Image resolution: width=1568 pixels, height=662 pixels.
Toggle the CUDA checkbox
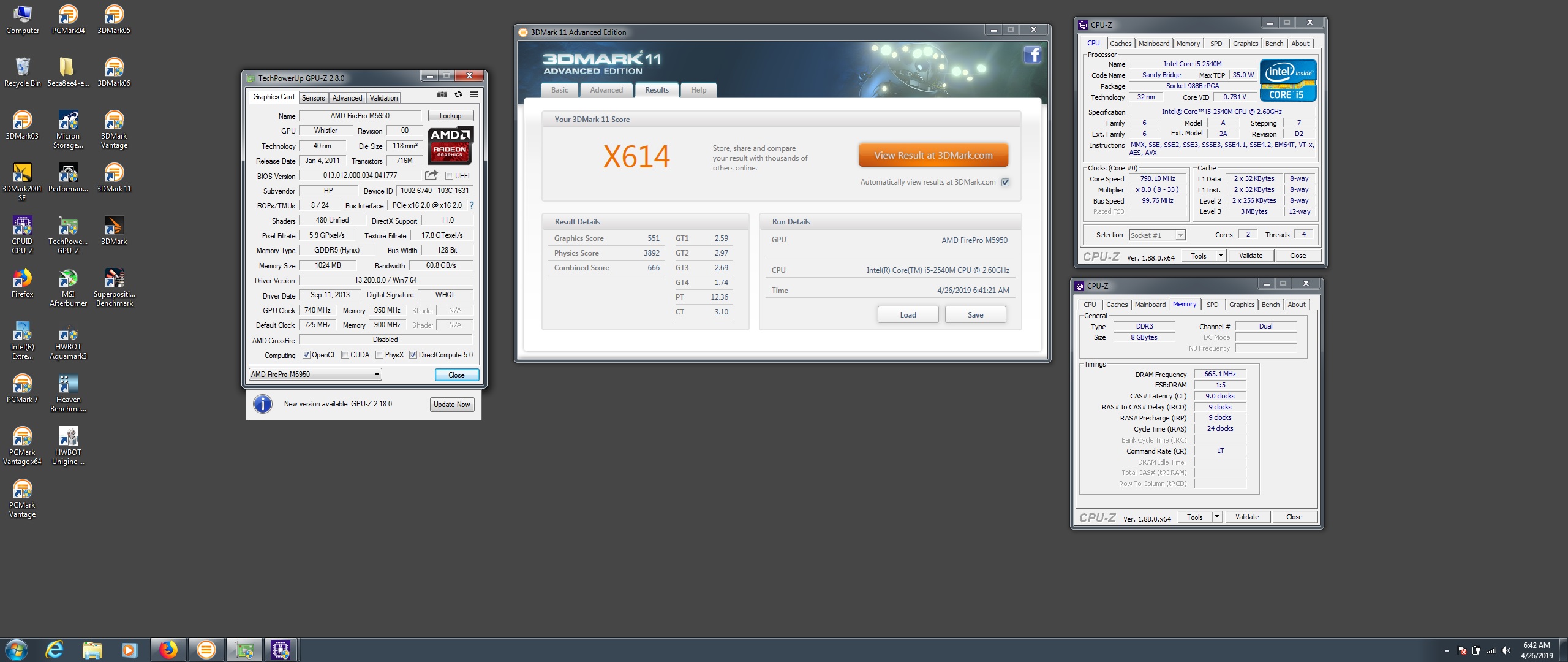345,355
